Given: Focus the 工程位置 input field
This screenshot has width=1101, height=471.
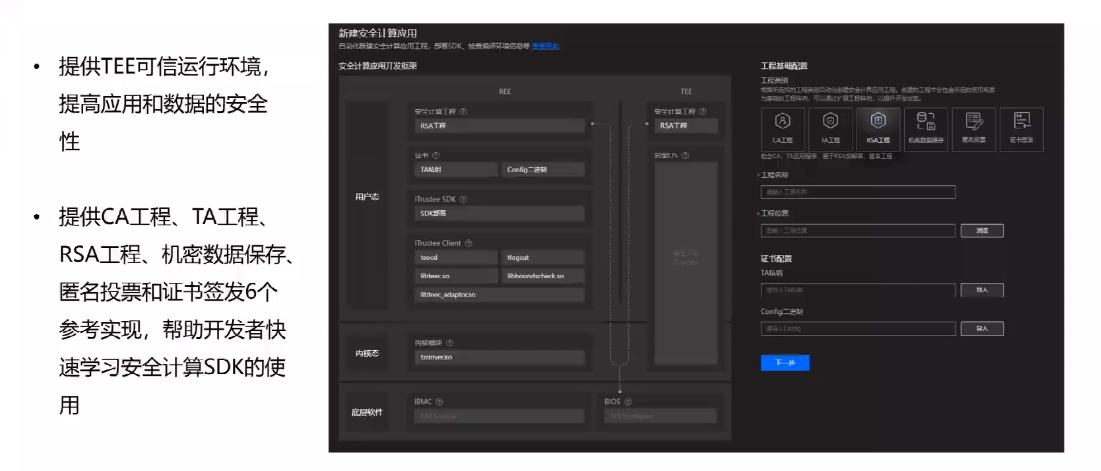Looking at the screenshot, I should (x=858, y=231).
